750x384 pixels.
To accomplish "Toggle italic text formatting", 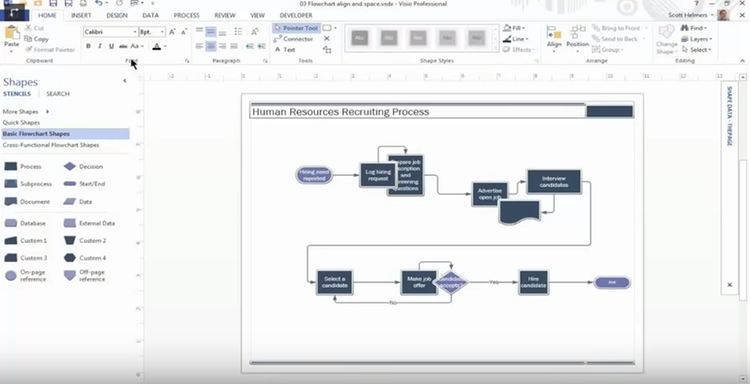I will click(x=99, y=46).
